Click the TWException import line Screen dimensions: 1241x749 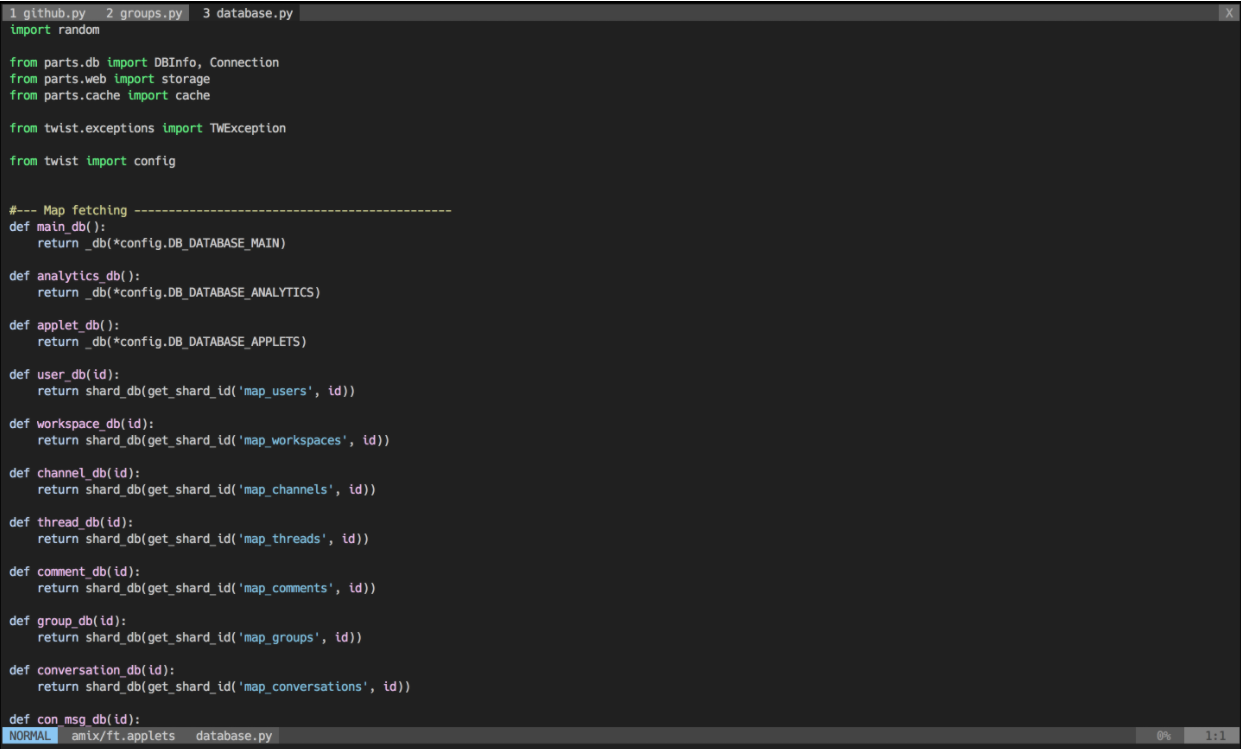pyautogui.click(x=148, y=128)
